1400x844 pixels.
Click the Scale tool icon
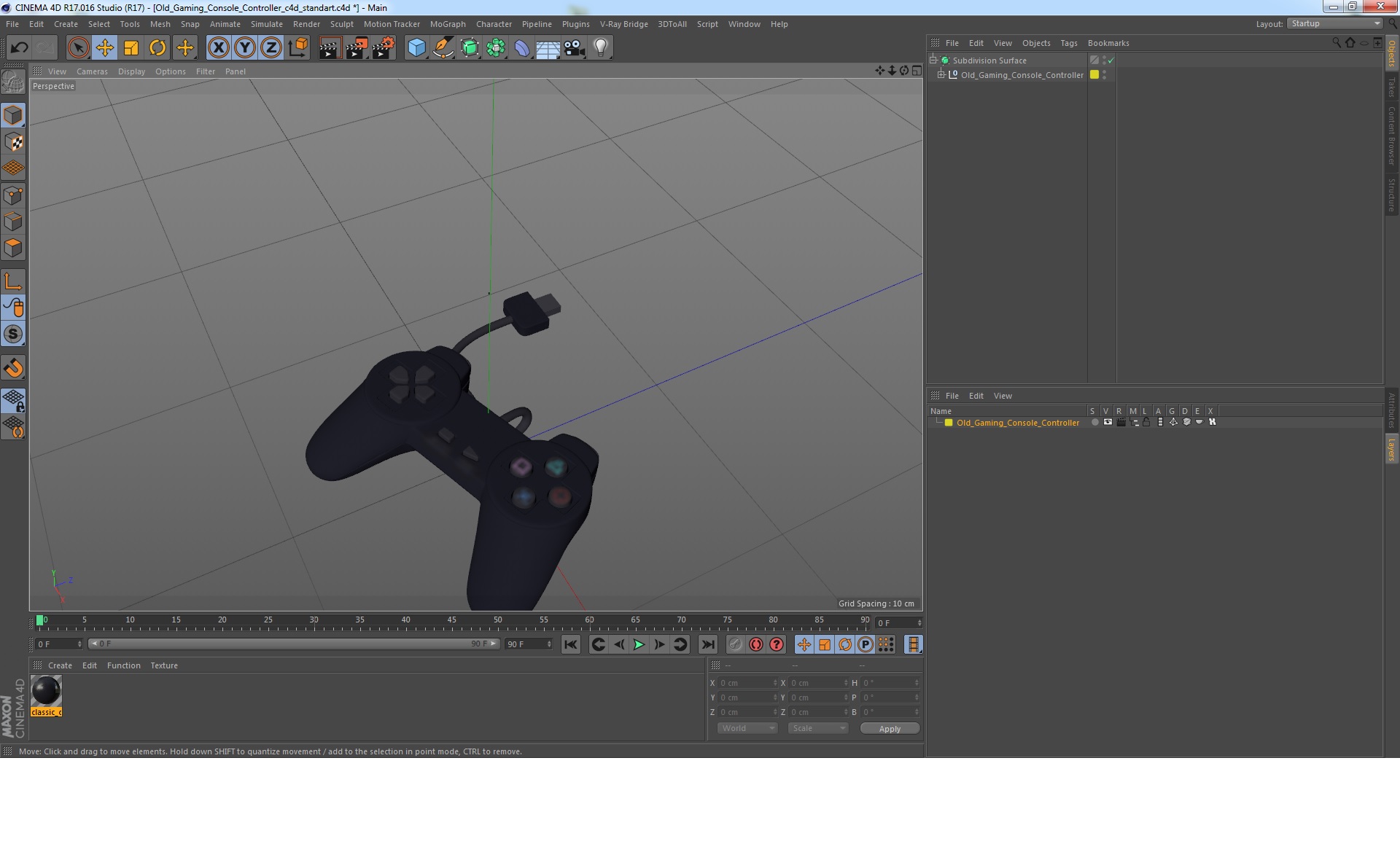(x=131, y=48)
